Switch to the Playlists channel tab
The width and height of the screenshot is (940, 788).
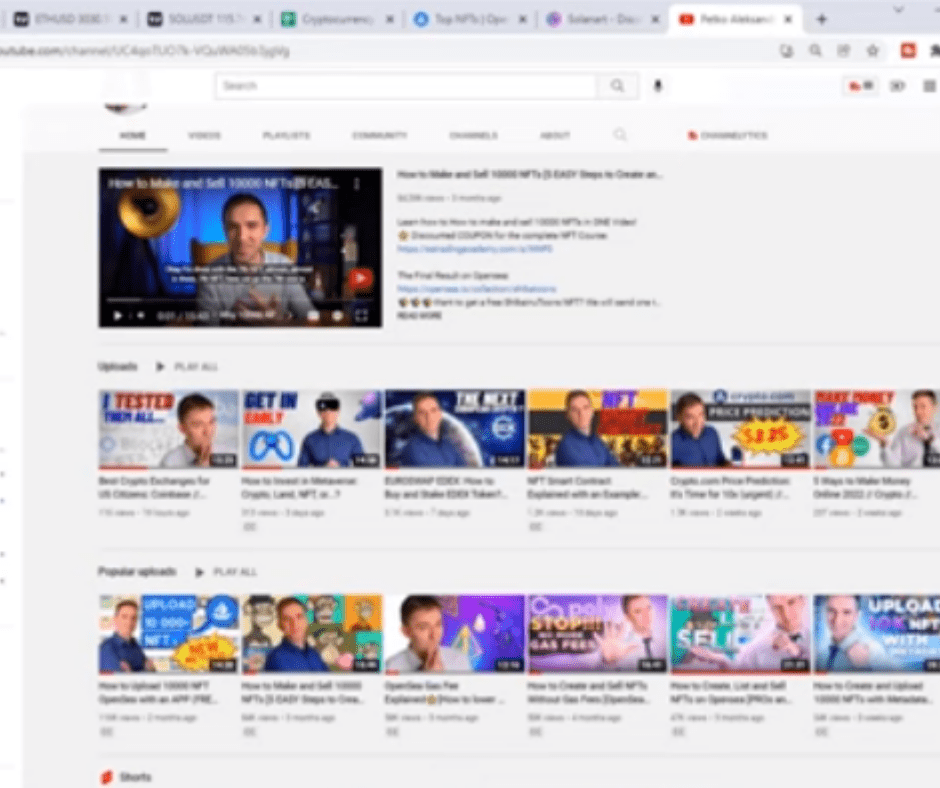pyautogui.click(x=286, y=135)
